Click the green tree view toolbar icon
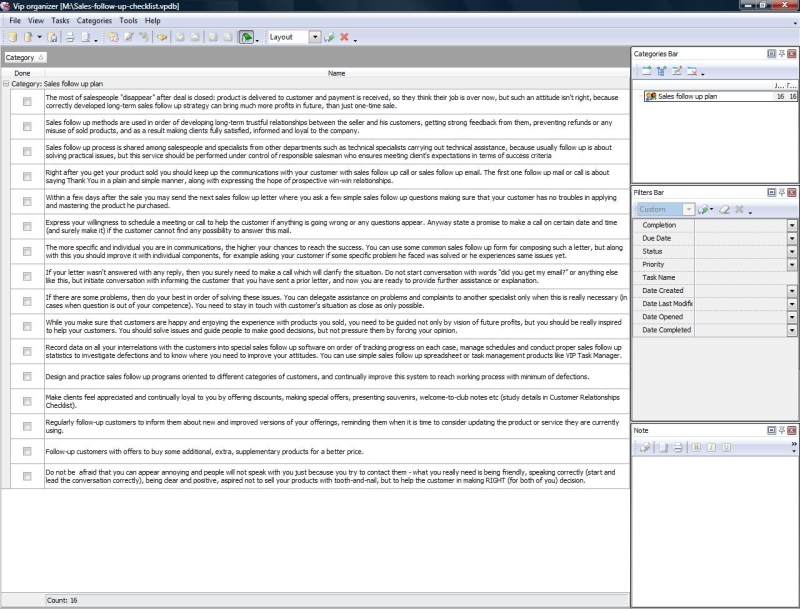 [x=246, y=37]
